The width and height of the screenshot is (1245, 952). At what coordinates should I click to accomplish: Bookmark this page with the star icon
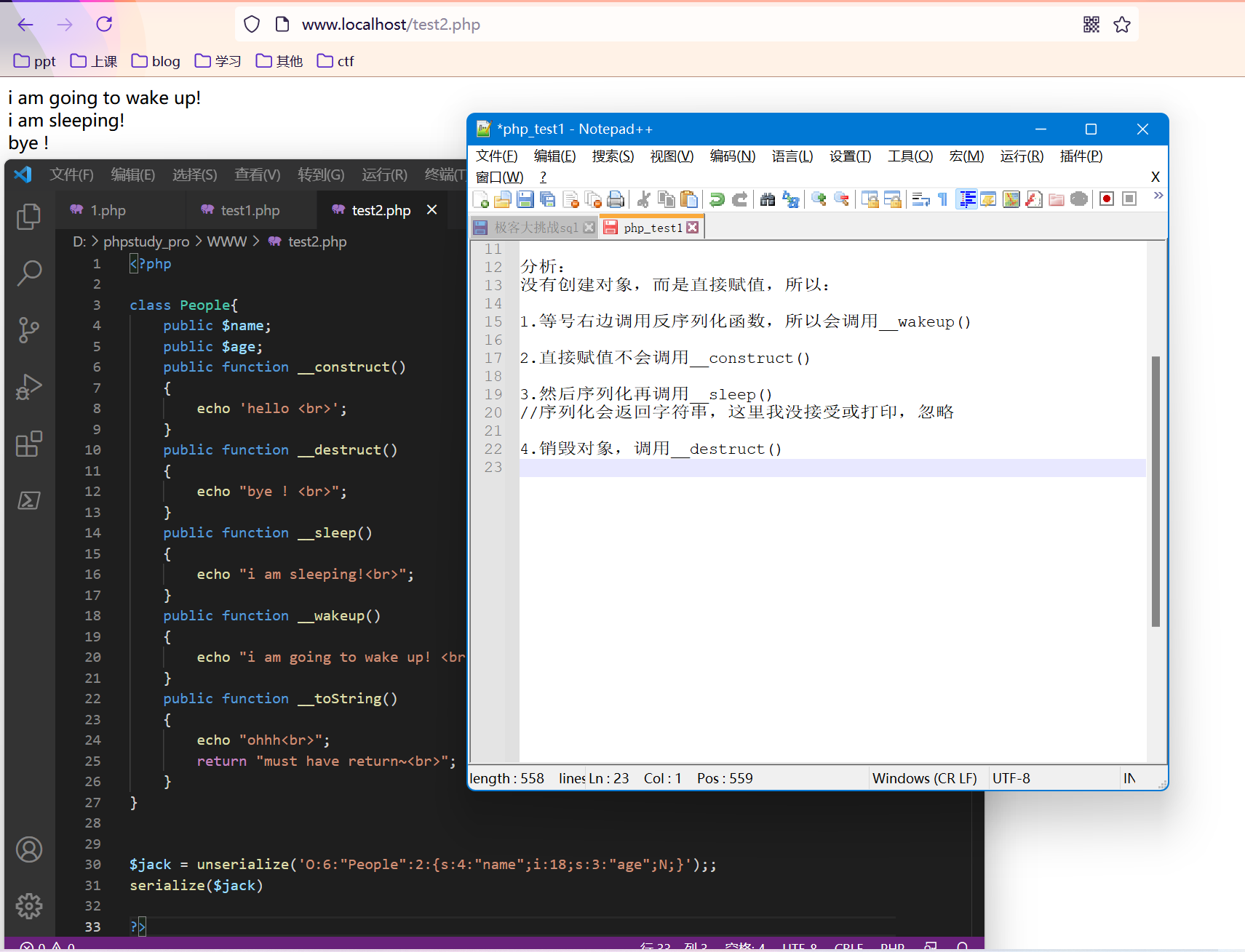pyautogui.click(x=1122, y=25)
